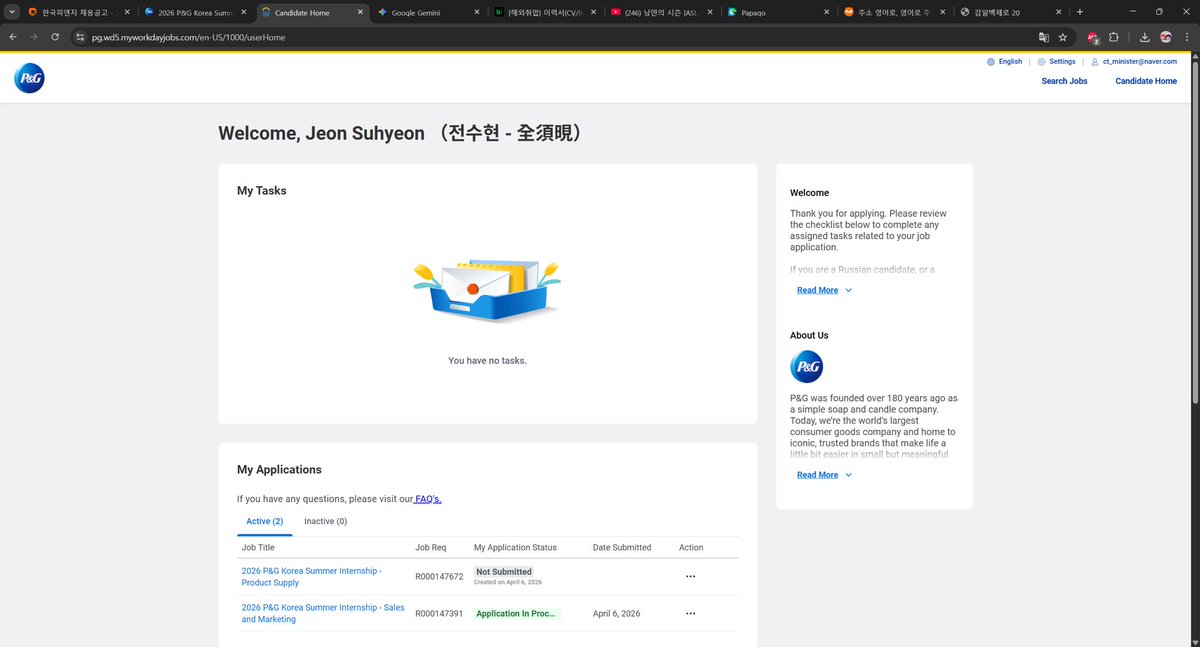Open 2026 P&G Korea Summer Internship - Sales and Marketing
The width and height of the screenshot is (1200, 647).
coord(323,613)
